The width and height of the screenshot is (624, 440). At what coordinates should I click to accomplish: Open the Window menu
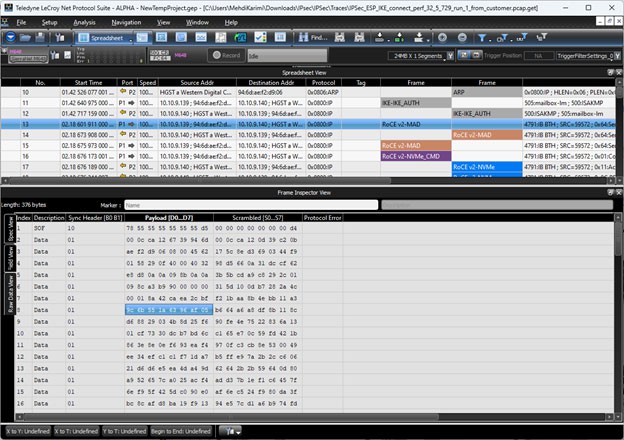pos(197,22)
